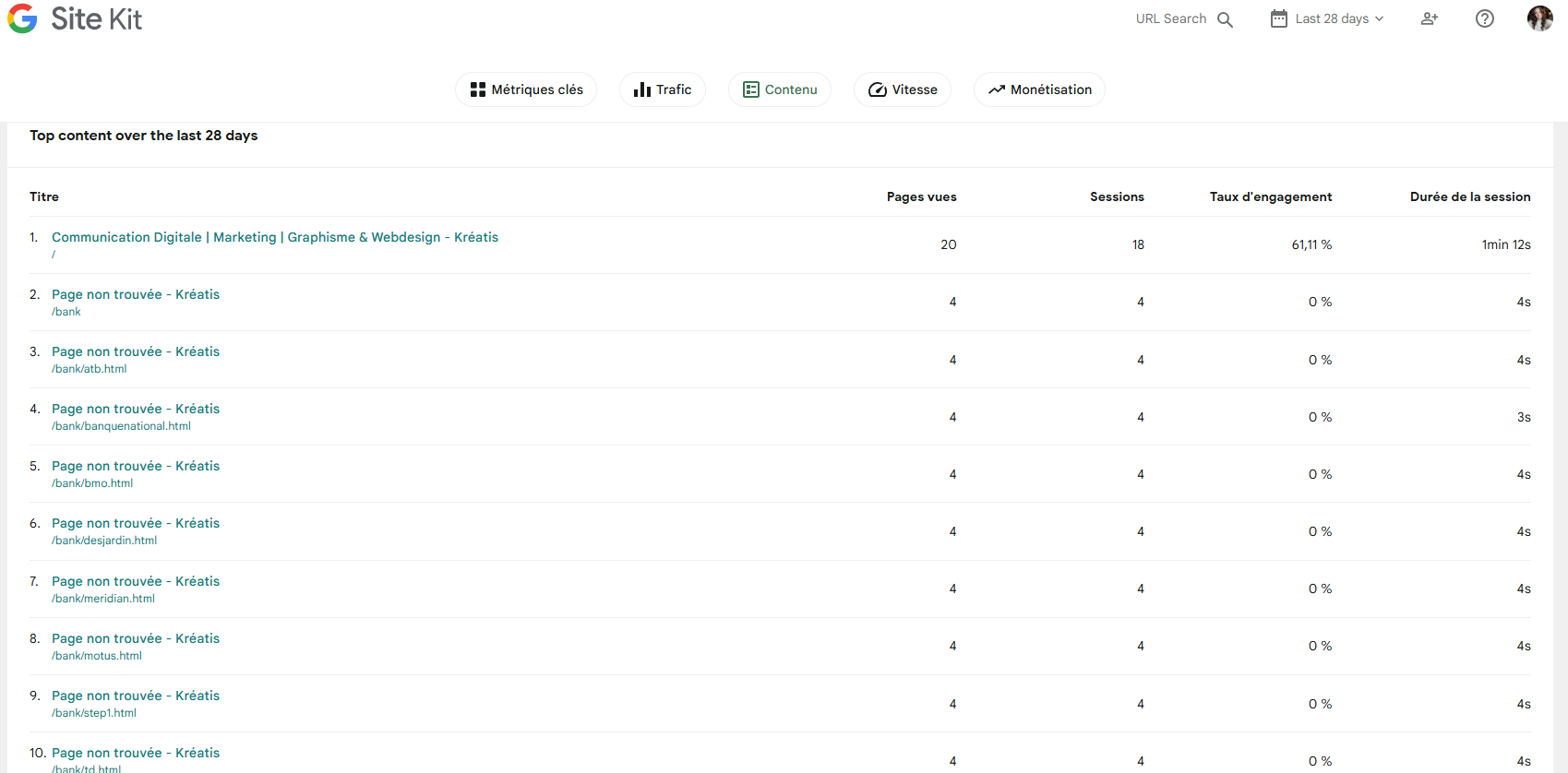1568x773 pixels.
Task: Click the /bank/meridian.html page title
Action: pyautogui.click(x=136, y=581)
